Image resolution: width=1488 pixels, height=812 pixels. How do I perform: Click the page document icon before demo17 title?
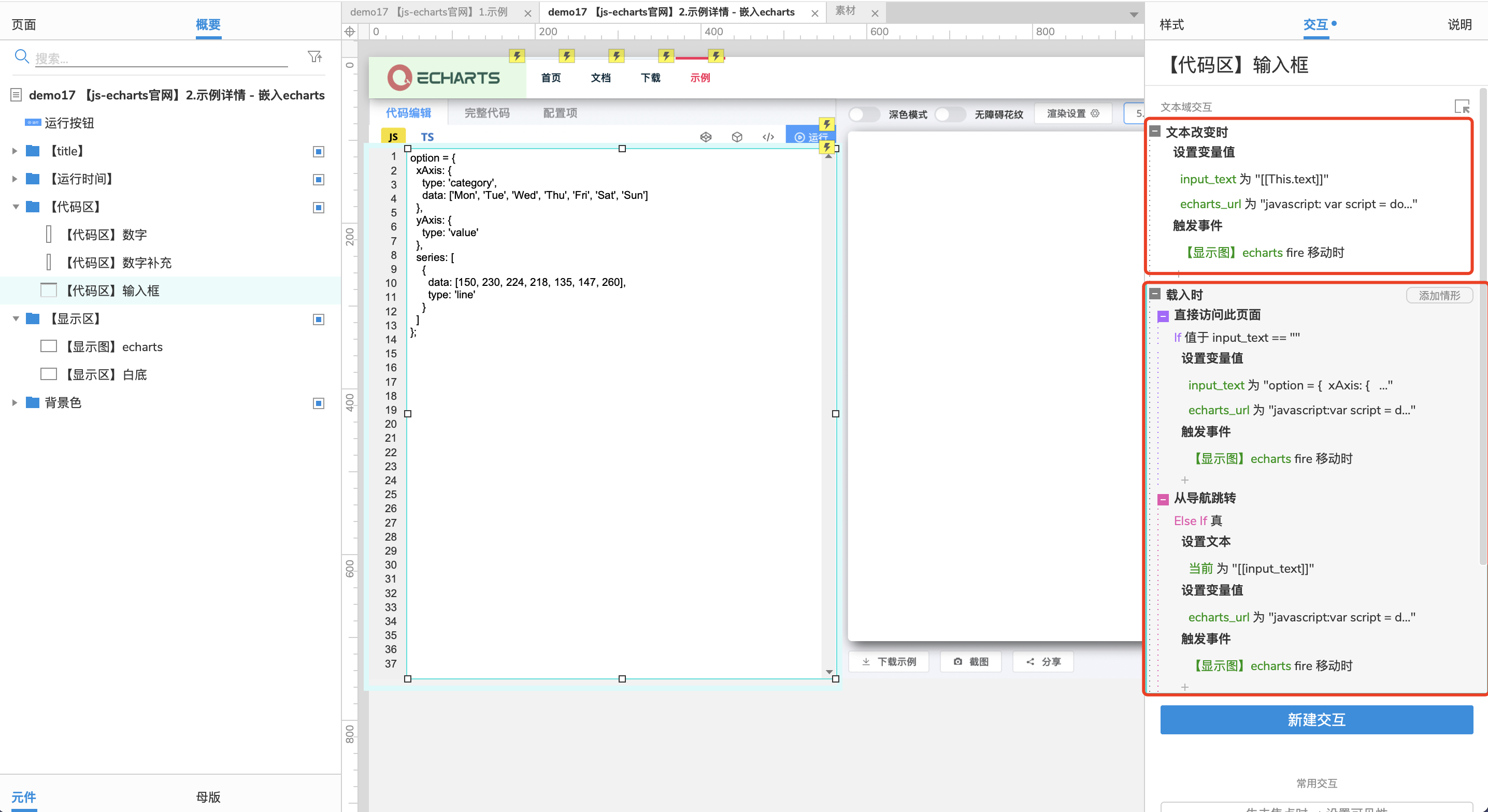(x=16, y=95)
